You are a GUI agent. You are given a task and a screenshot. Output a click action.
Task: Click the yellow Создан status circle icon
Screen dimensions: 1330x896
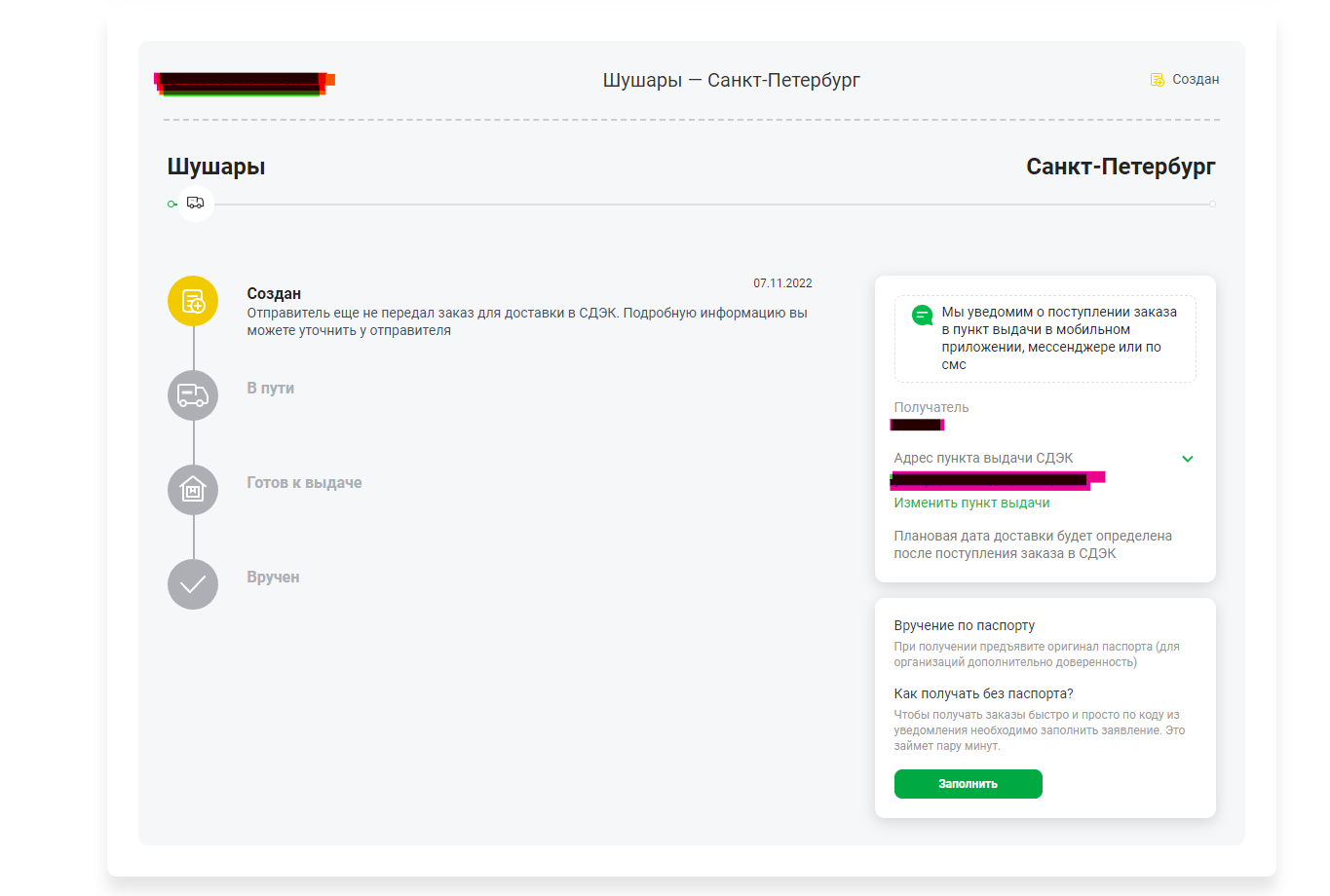point(193,301)
